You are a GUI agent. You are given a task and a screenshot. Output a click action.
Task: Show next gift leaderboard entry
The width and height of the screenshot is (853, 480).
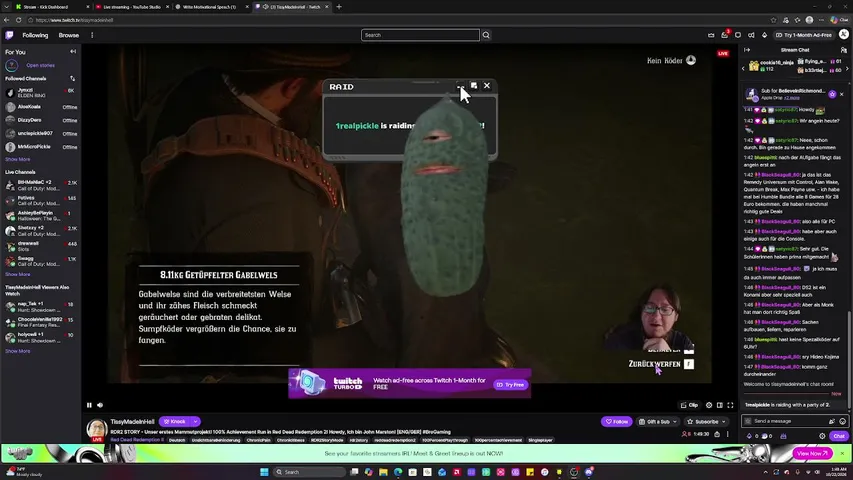pos(847,69)
